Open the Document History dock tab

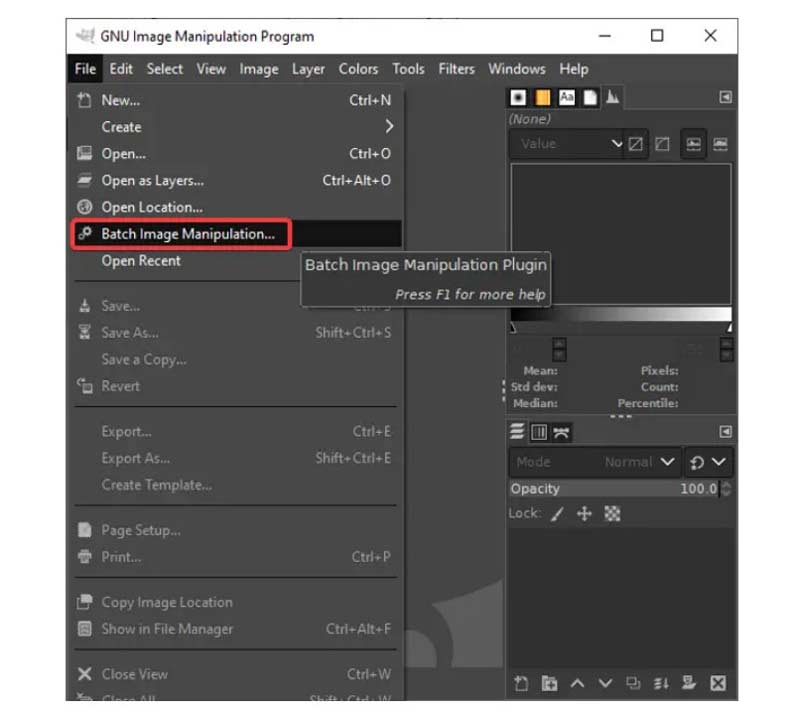coord(590,97)
